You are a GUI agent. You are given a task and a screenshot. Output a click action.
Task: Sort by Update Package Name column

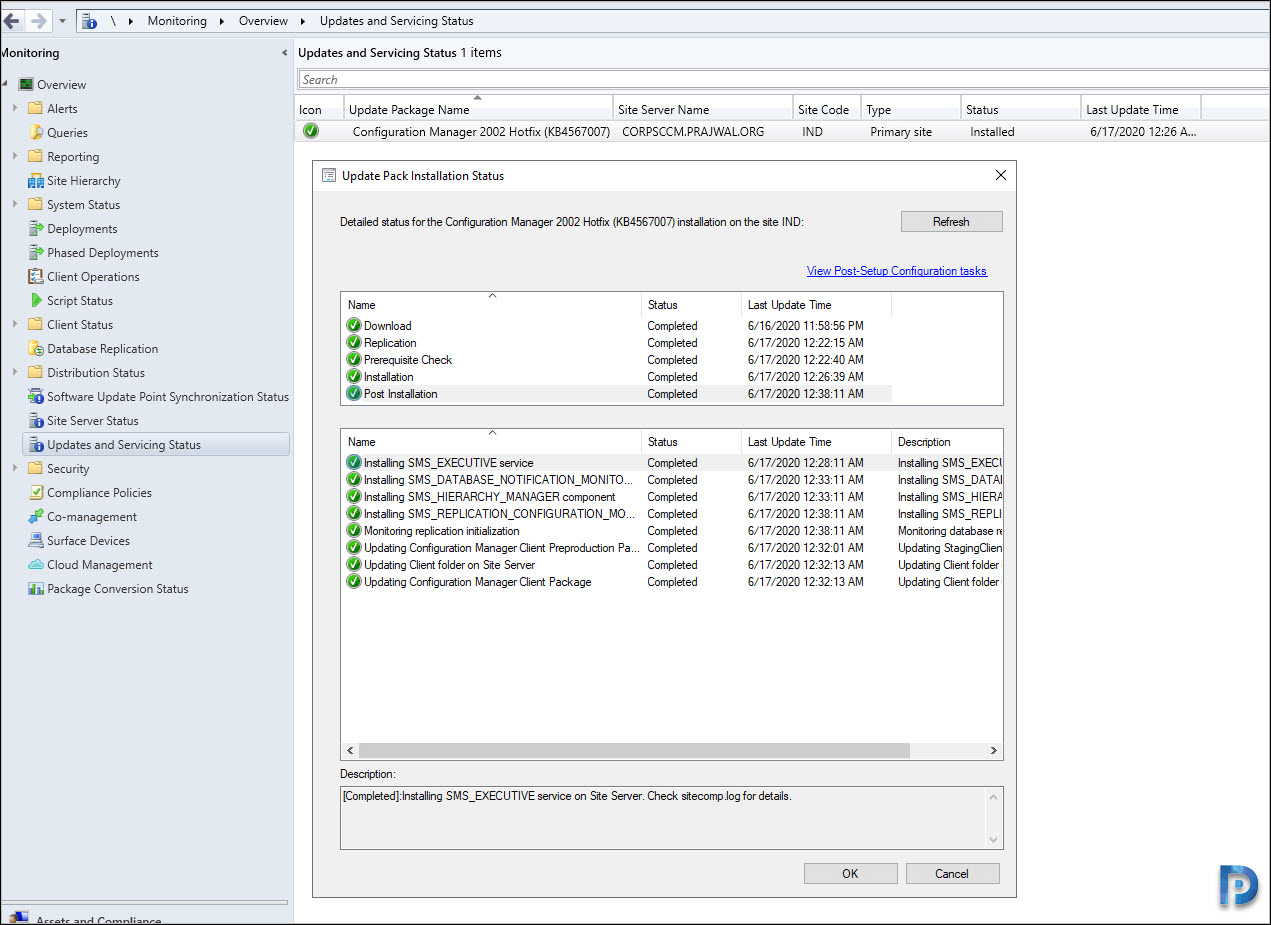tap(478, 109)
